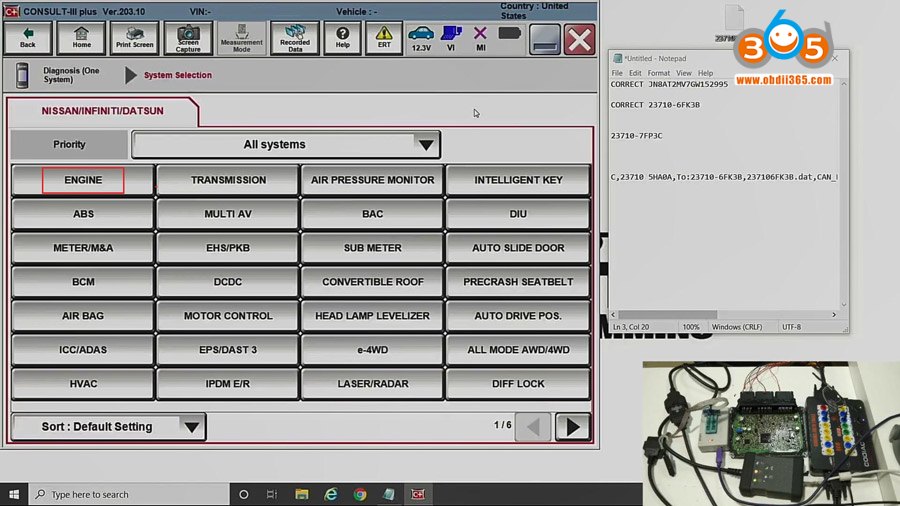900x506 pixels.
Task: Select IPDM E/R system
Action: tap(228, 383)
